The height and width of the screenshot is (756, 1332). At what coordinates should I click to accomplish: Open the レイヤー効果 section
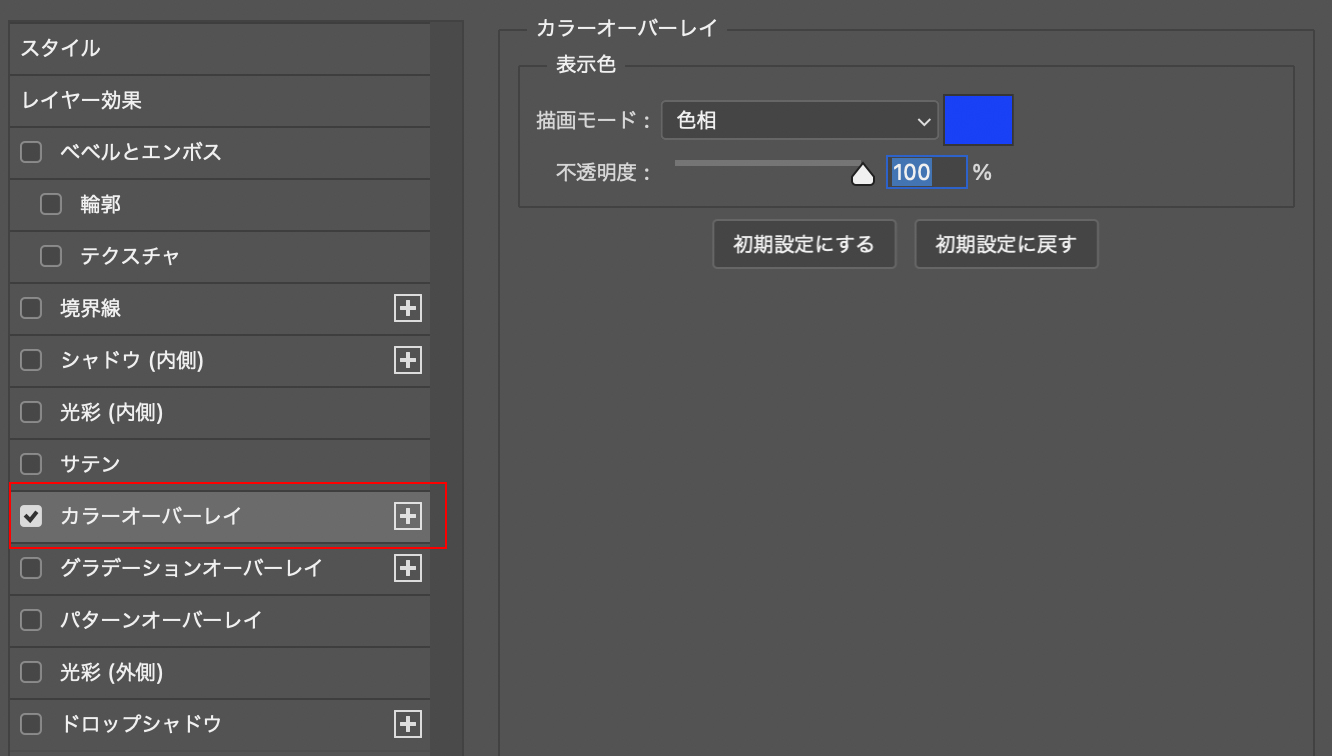click(x=220, y=100)
